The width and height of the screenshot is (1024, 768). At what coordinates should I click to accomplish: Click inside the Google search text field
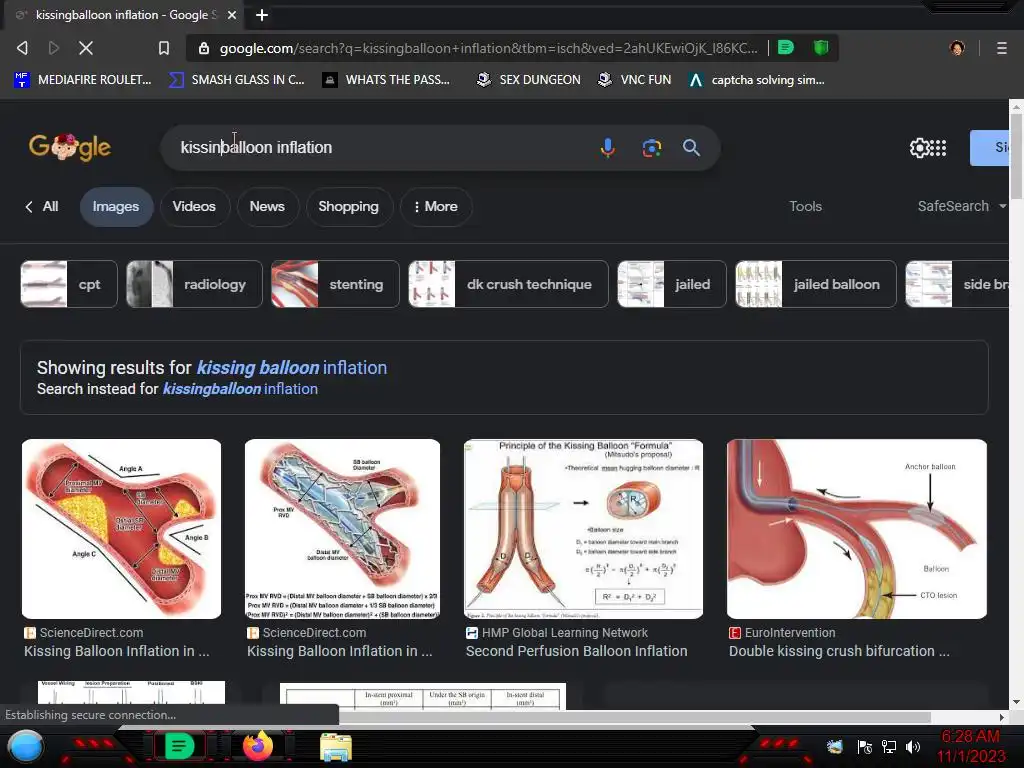[x=385, y=148]
